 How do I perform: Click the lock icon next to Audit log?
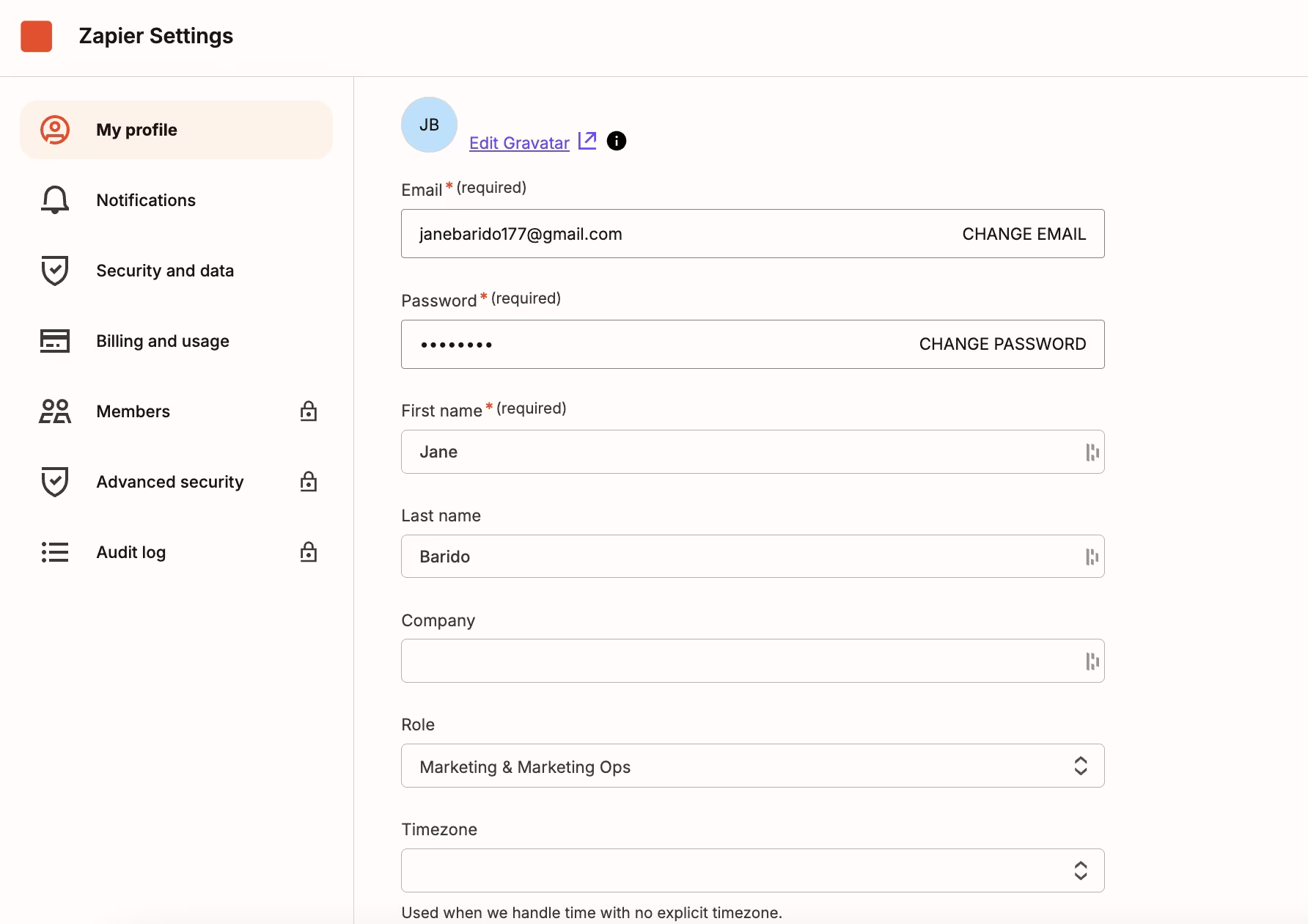309,552
